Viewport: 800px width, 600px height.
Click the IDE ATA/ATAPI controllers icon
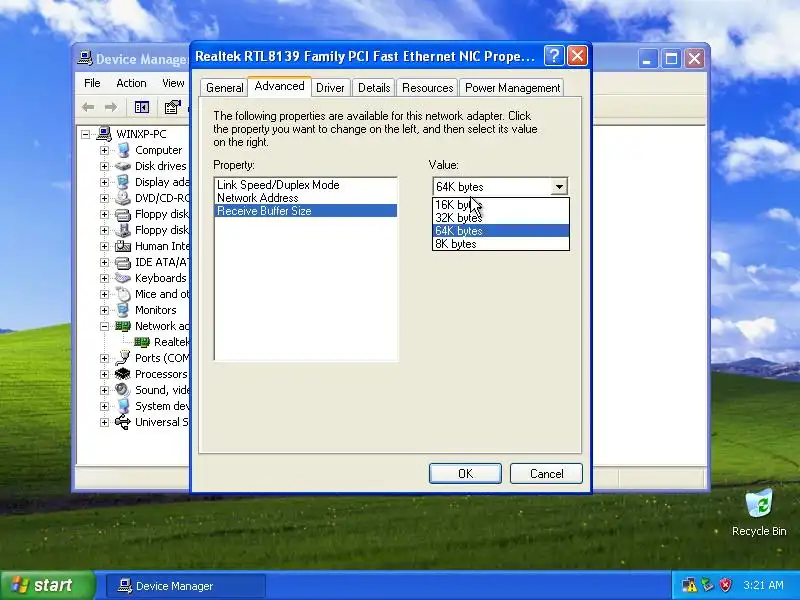point(123,262)
